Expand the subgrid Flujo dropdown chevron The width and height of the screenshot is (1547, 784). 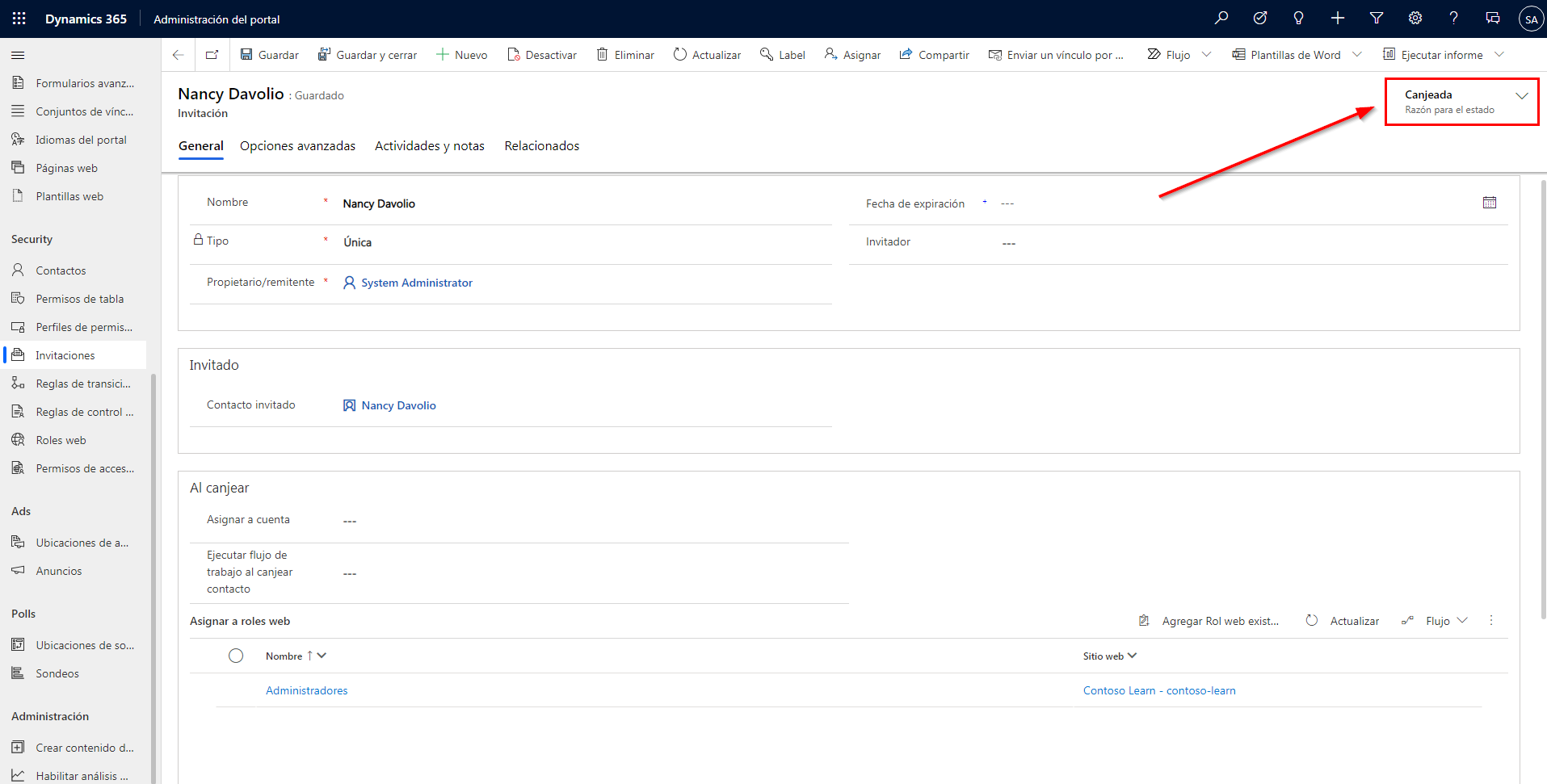pos(1462,620)
